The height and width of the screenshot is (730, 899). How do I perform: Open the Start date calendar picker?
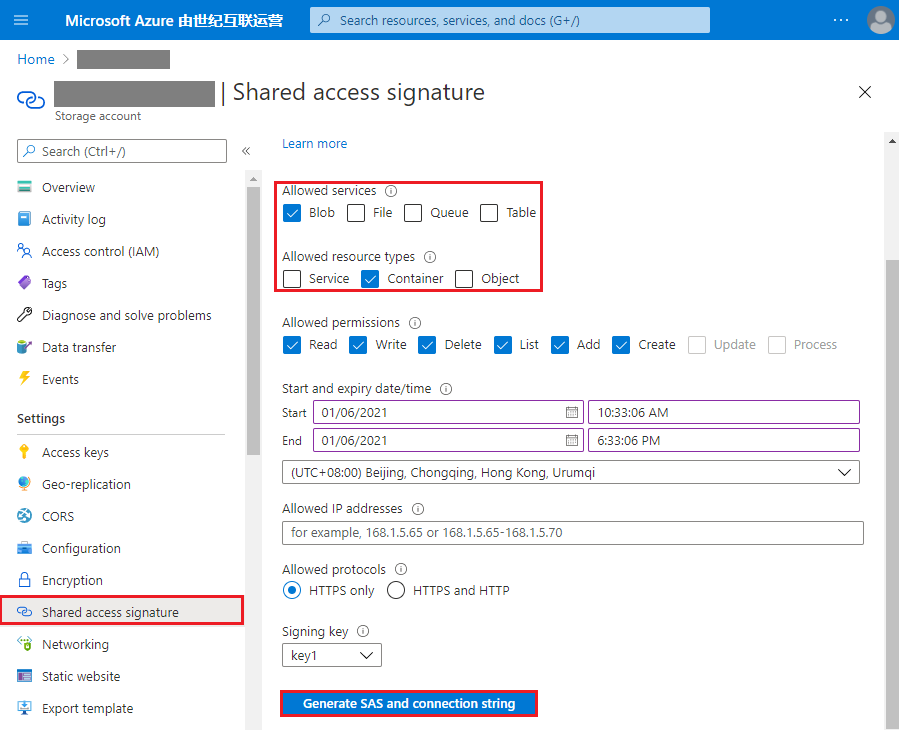[x=572, y=412]
